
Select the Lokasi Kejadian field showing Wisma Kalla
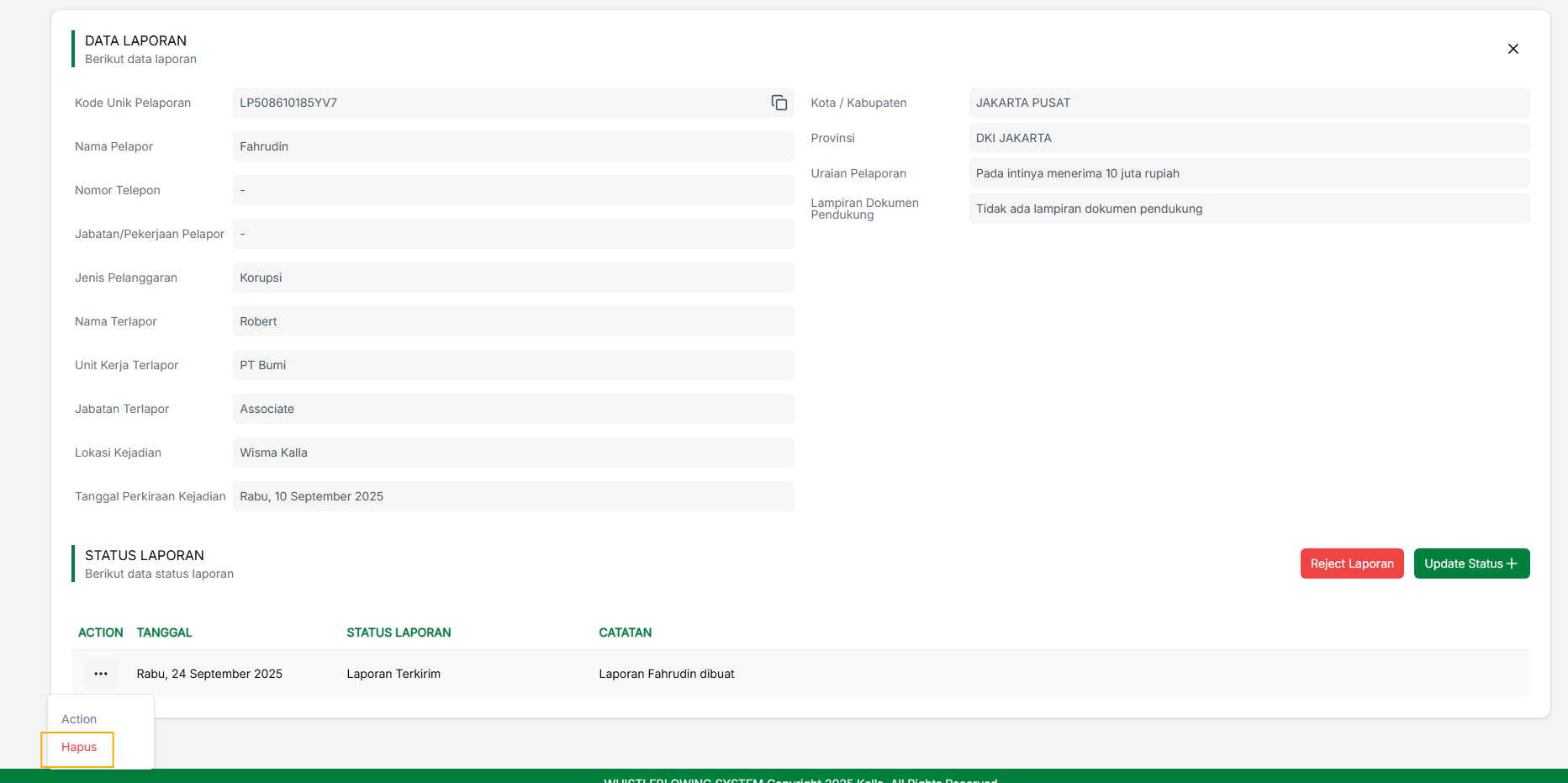point(513,452)
